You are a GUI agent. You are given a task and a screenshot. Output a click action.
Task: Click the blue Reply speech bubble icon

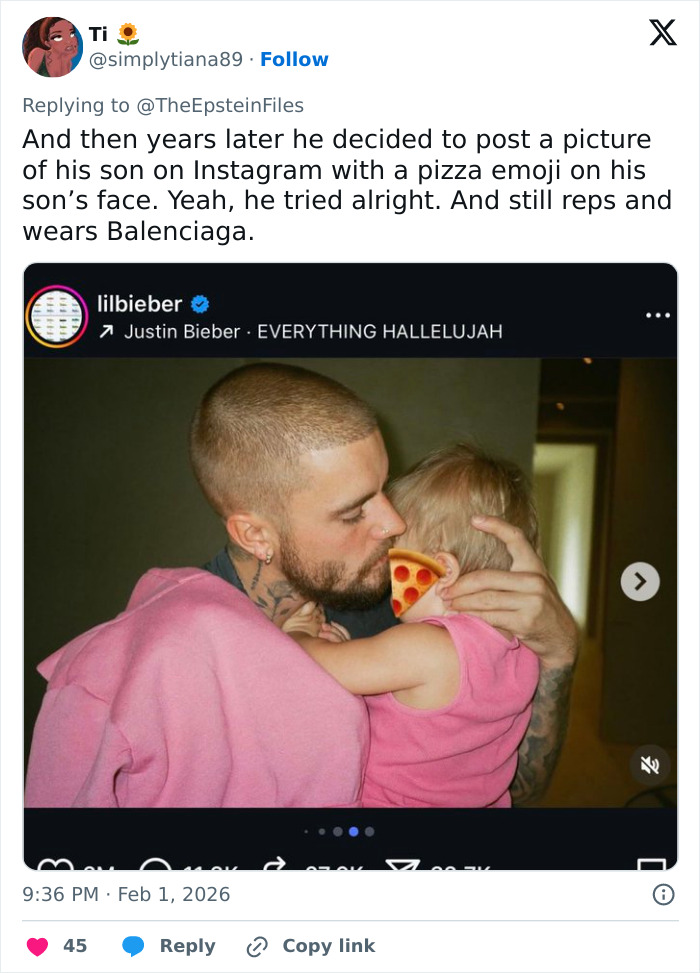point(133,945)
